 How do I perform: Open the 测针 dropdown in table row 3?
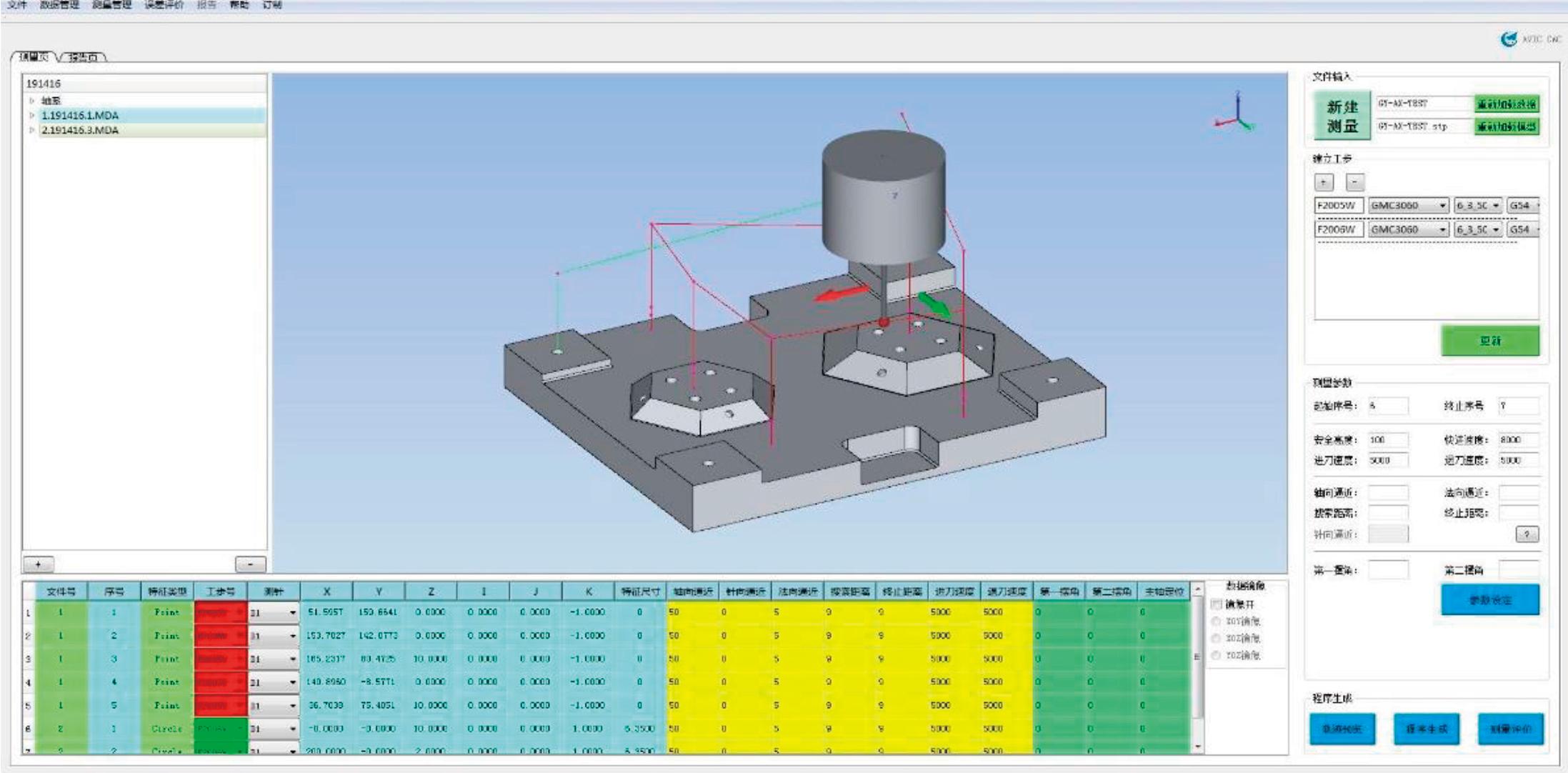coord(274,659)
